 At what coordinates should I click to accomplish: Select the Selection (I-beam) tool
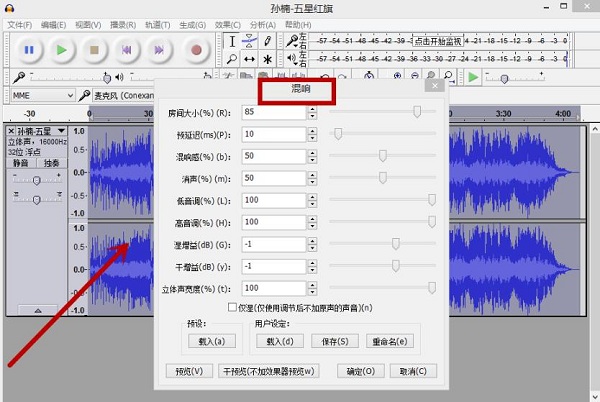click(231, 41)
